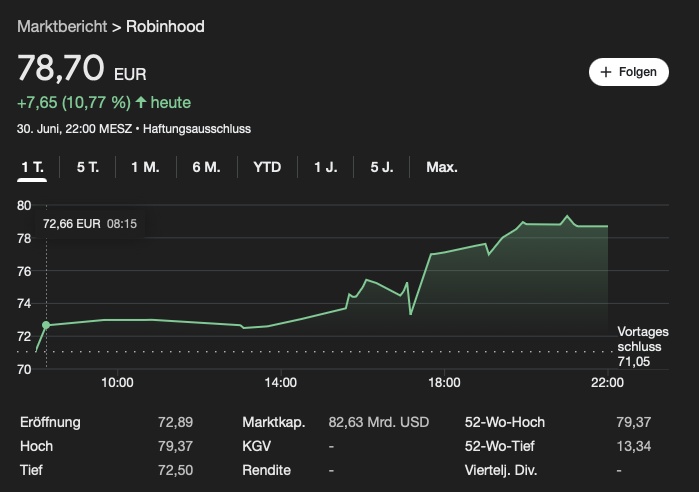This screenshot has width=699, height=492.
Task: Click the plus icon in Folgen button
Action: 605,72
